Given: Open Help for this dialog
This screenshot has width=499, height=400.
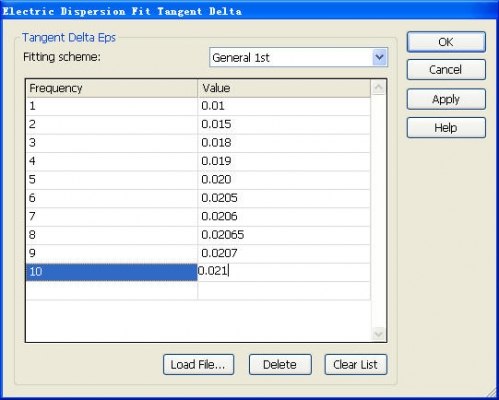Looking at the screenshot, I should click(446, 128).
